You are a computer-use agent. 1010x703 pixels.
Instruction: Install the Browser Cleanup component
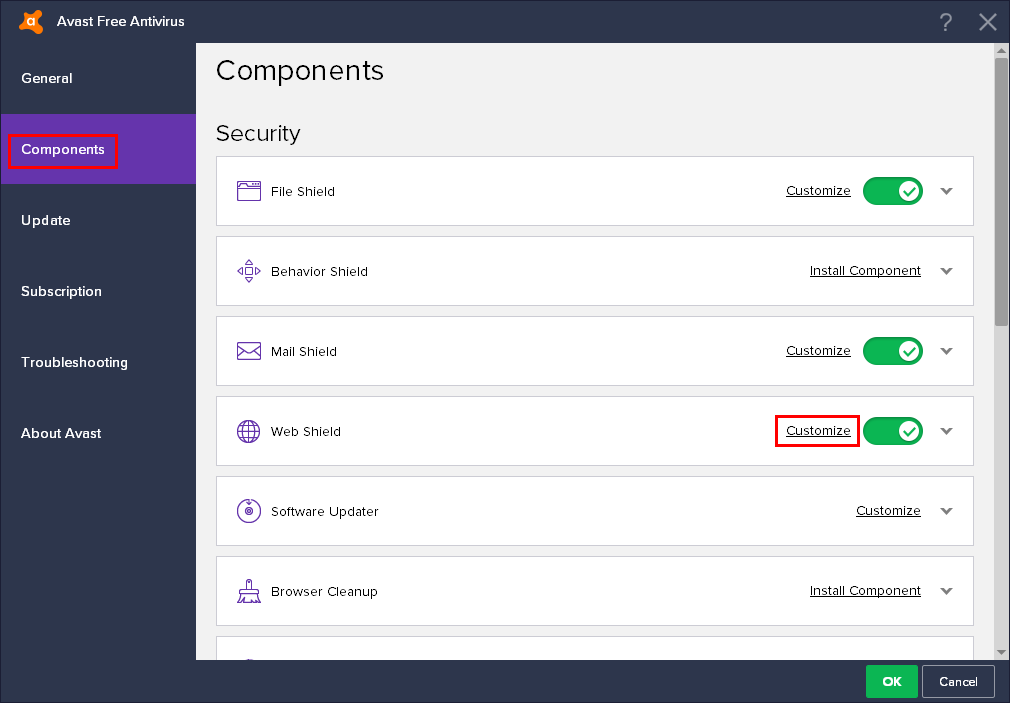click(x=865, y=590)
